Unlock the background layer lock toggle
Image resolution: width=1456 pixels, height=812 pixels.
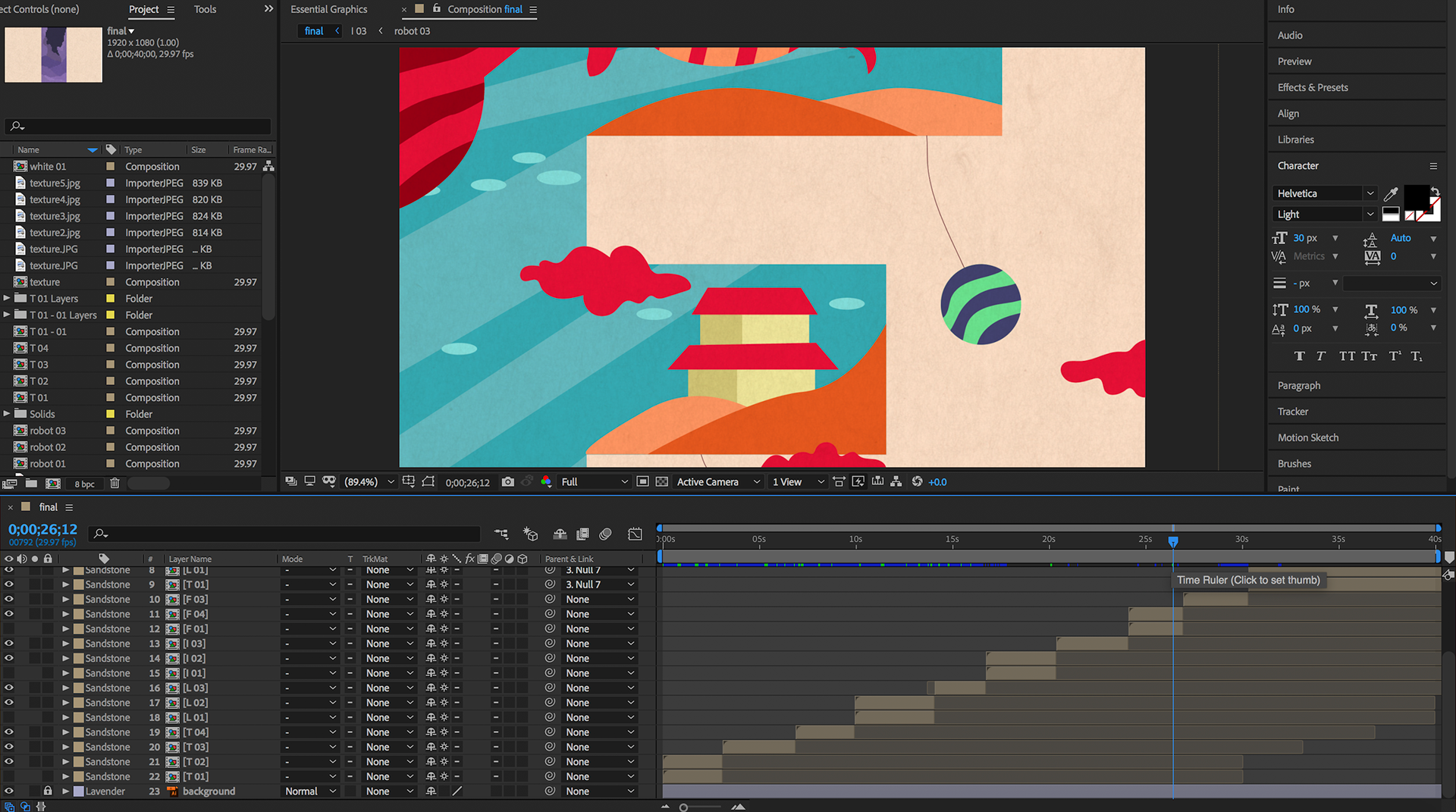(48, 791)
